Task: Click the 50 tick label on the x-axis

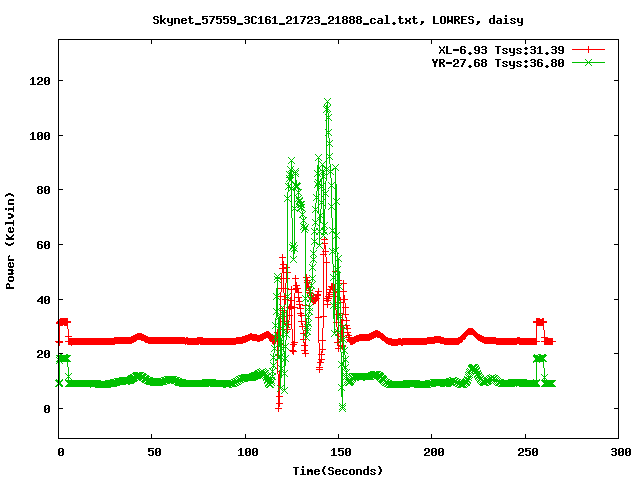Action: coord(153,452)
